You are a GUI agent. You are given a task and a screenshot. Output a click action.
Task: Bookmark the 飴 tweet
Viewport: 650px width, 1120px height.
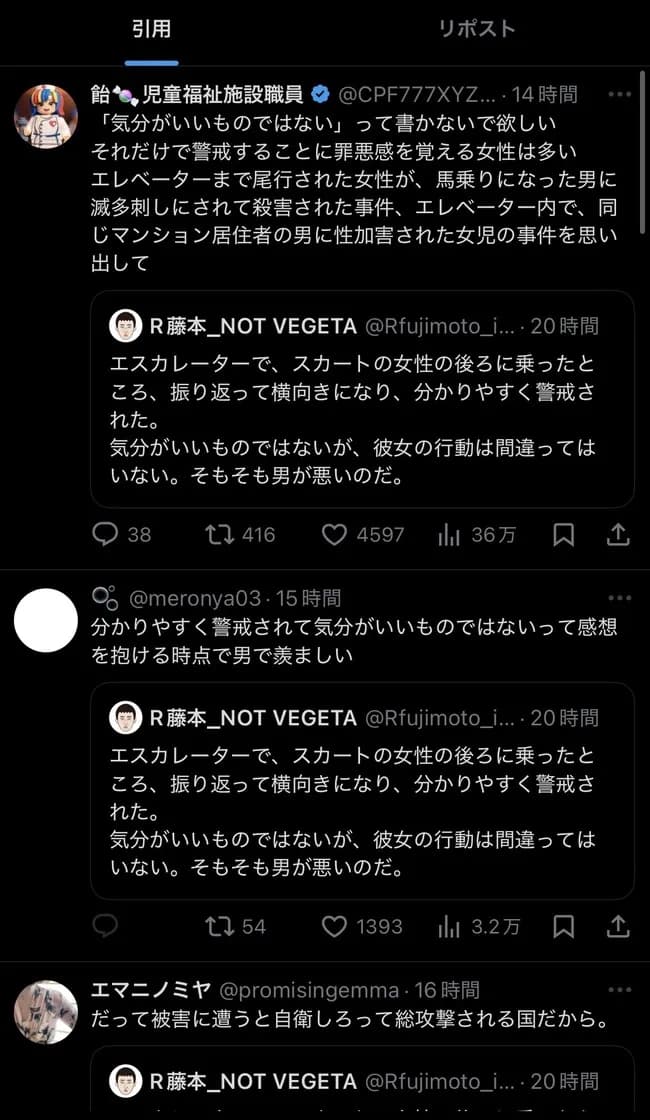point(562,535)
